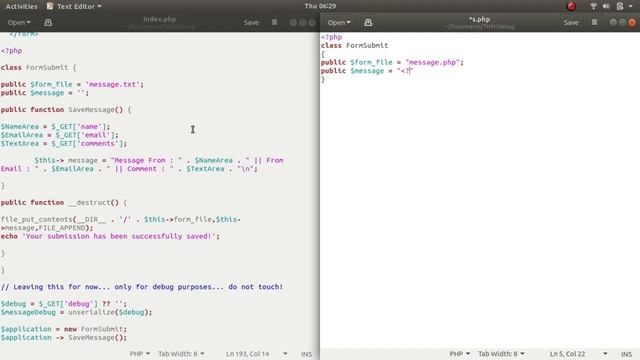The width and height of the screenshot is (640, 360).
Task: Click the battery status icon
Action: coord(620,6)
